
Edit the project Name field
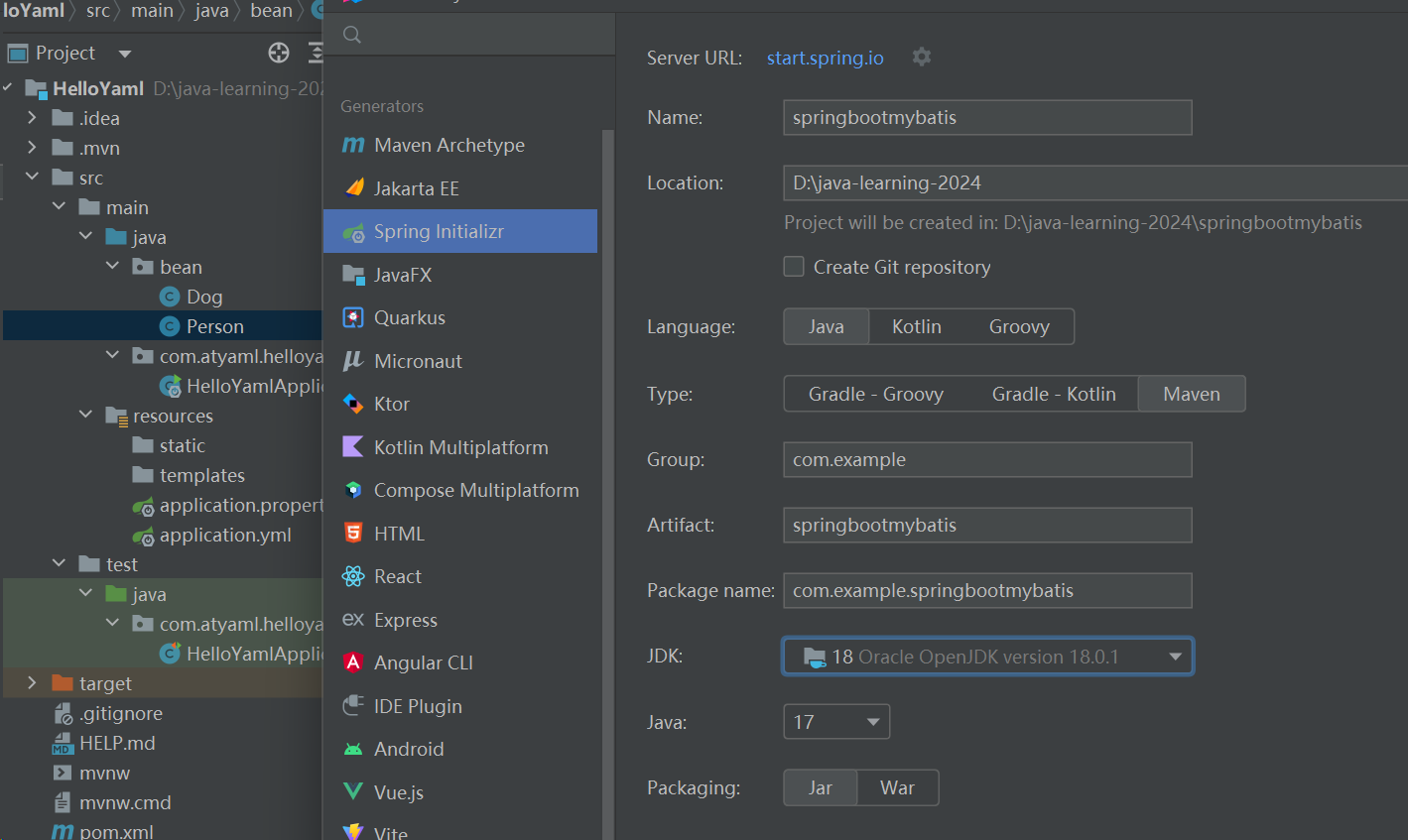coord(987,117)
